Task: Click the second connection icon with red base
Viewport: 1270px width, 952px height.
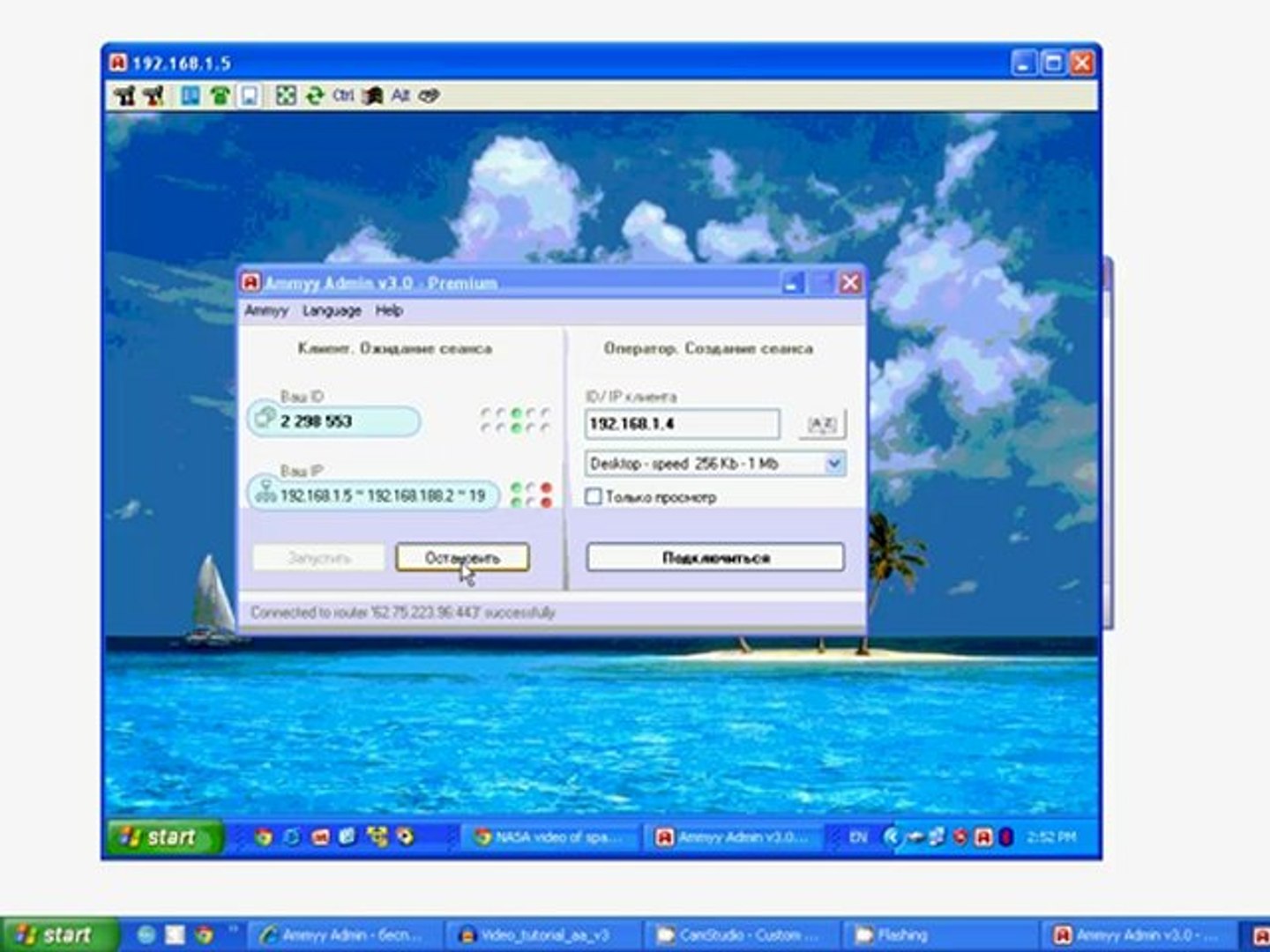Action: (153, 95)
